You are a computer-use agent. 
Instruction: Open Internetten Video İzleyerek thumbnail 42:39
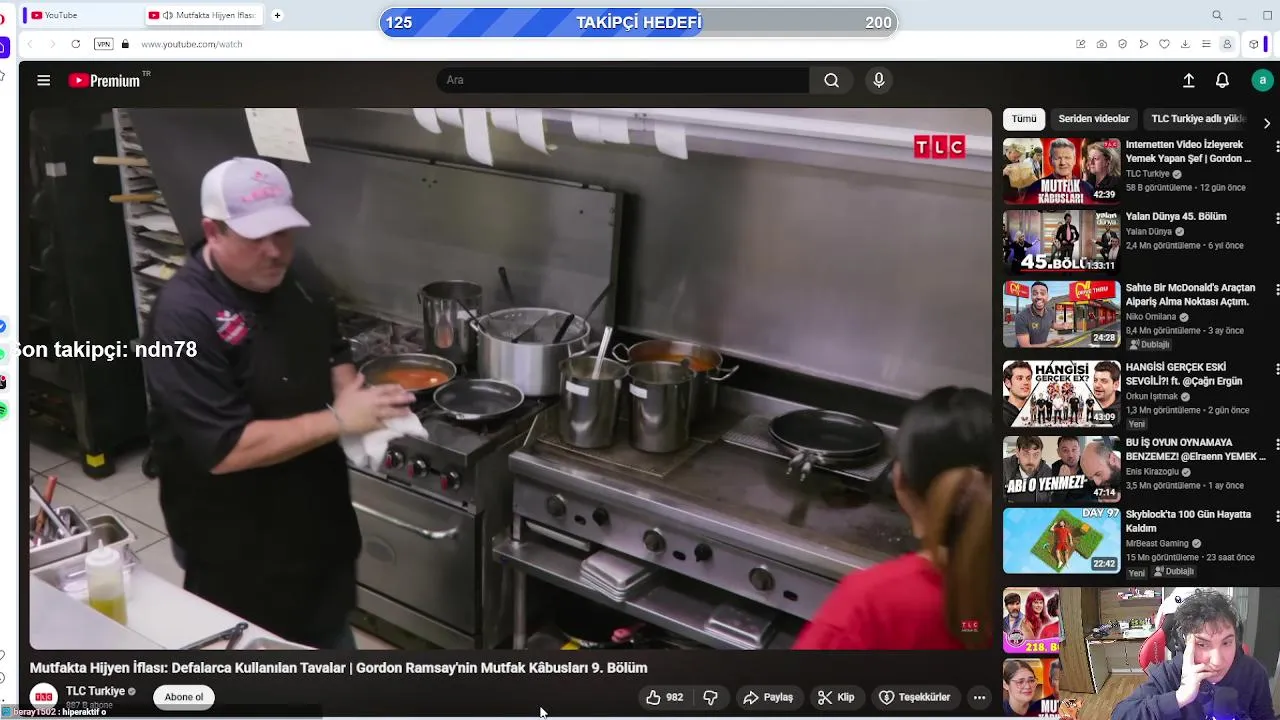coord(1062,171)
